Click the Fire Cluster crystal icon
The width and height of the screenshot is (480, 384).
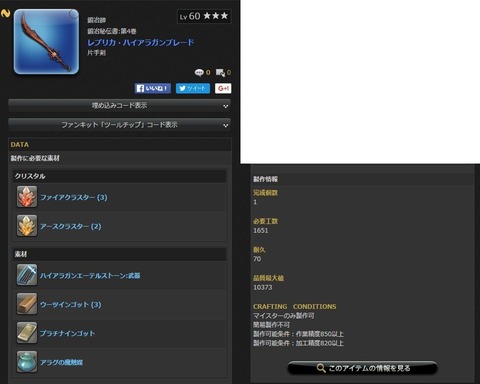pos(27,197)
